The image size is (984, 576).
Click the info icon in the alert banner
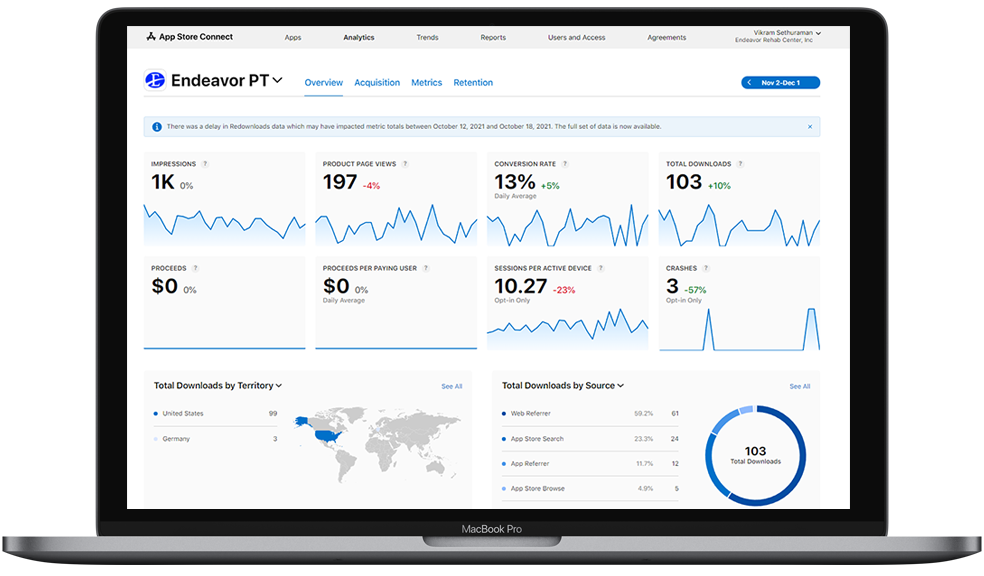coord(156,127)
